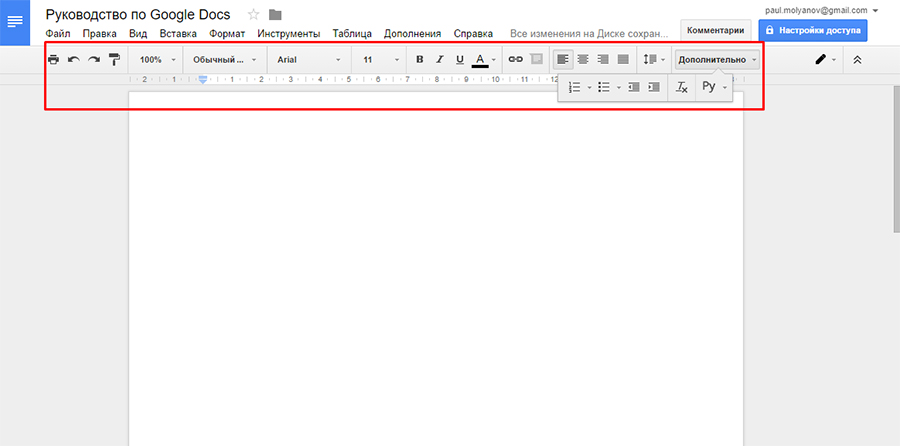Viewport: 900px width, 446px height.
Task: Click the Настройки доступа share button
Action: [x=812, y=30]
